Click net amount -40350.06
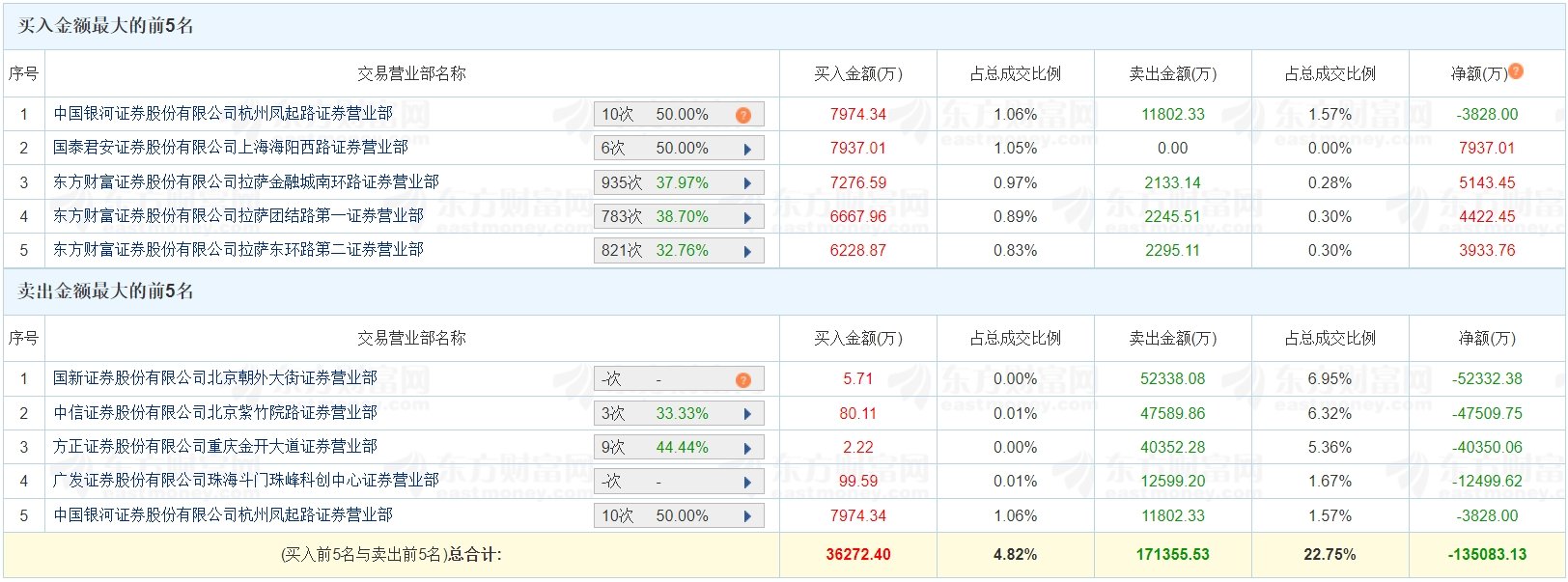The width and height of the screenshot is (1568, 582). click(1487, 448)
